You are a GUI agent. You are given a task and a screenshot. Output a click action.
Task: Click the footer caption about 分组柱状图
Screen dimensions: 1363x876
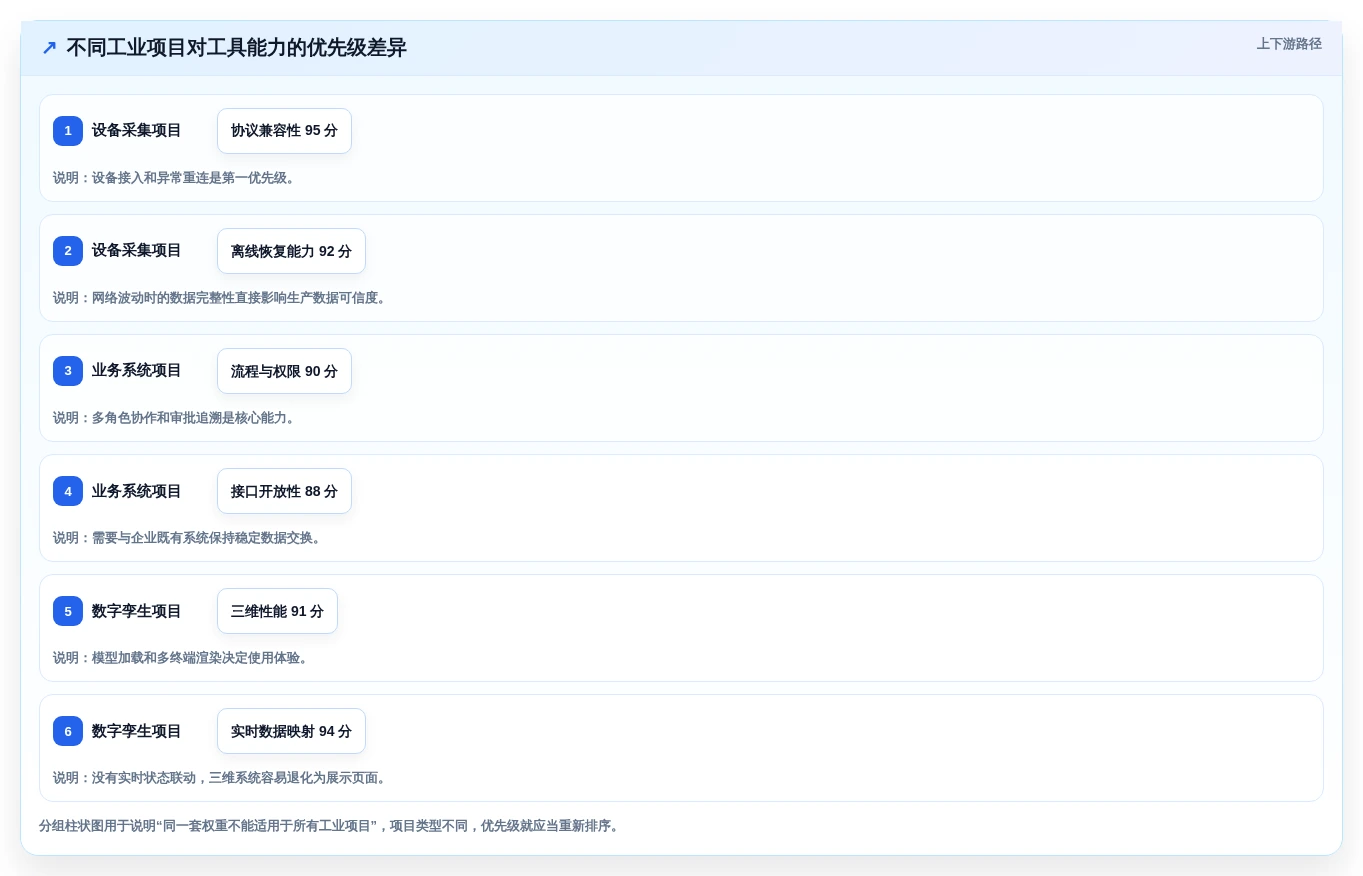331,826
